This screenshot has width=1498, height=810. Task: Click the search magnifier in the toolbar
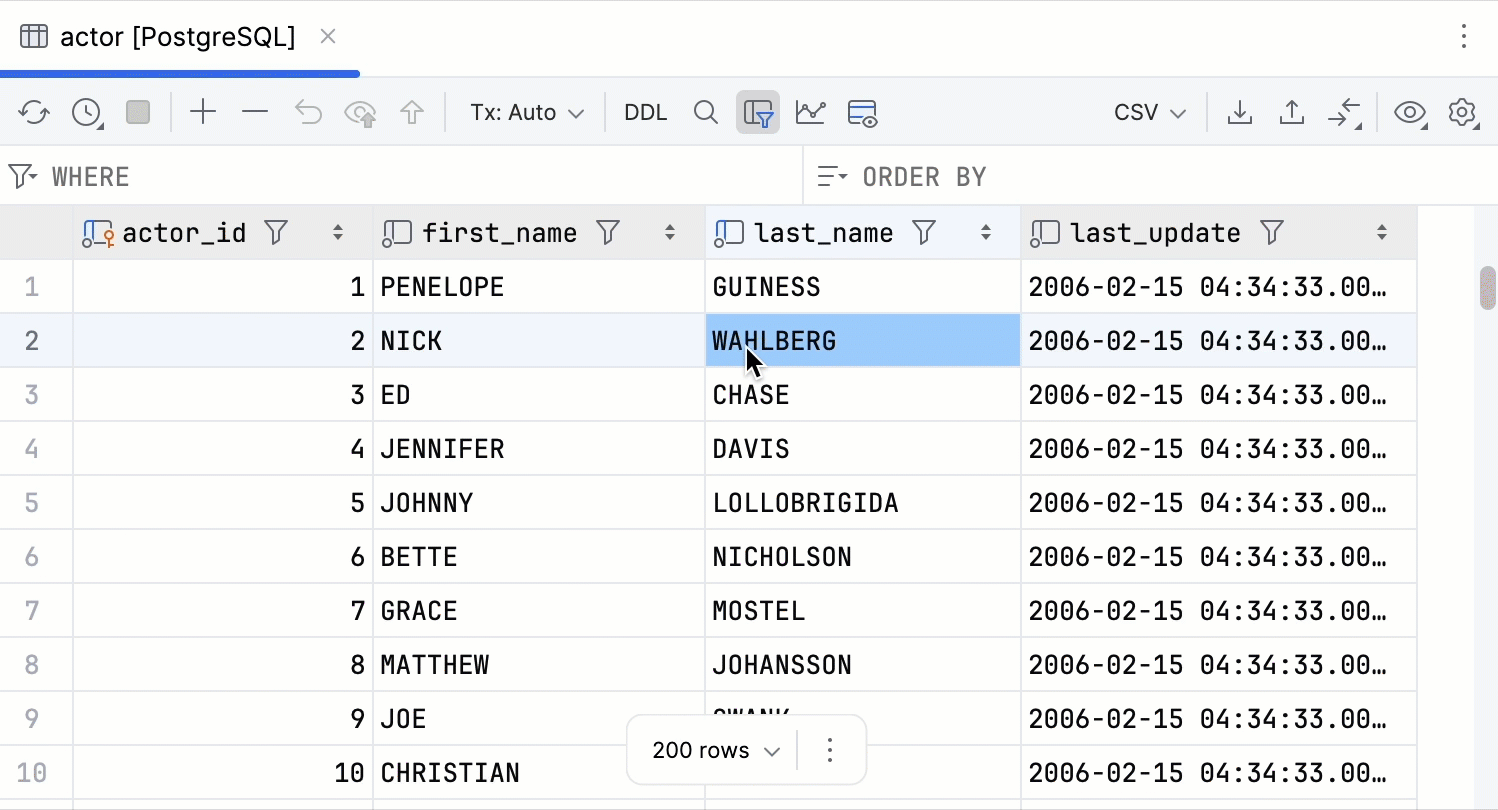(706, 112)
